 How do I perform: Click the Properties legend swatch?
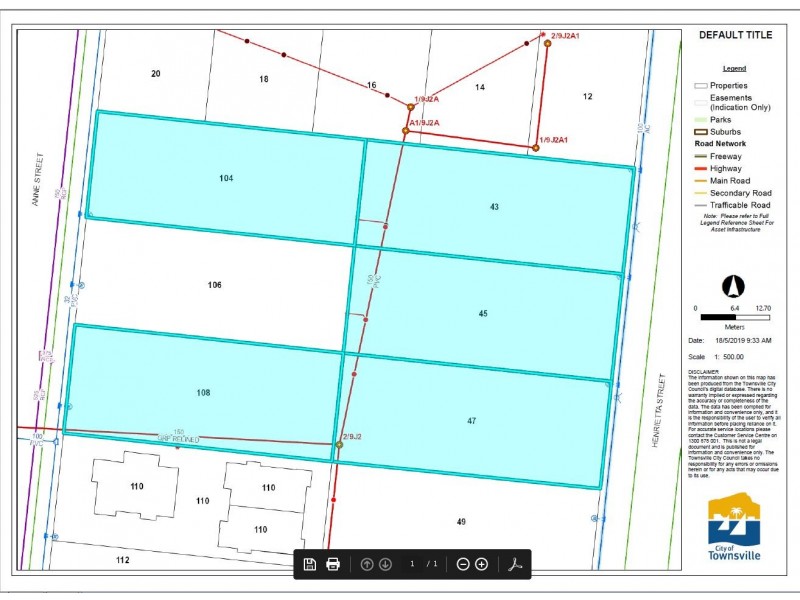700,86
